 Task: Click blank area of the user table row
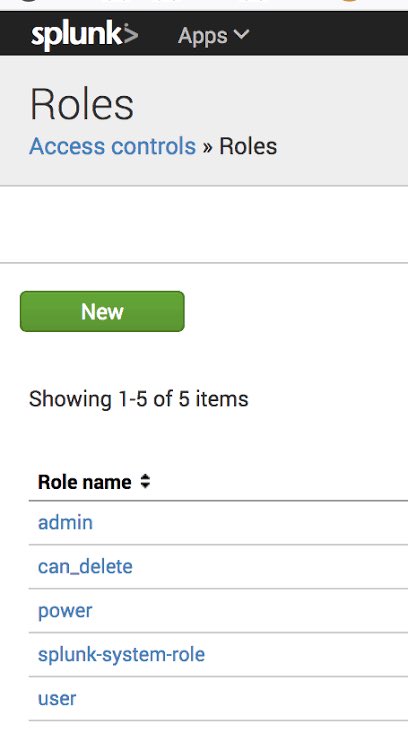coord(239,699)
